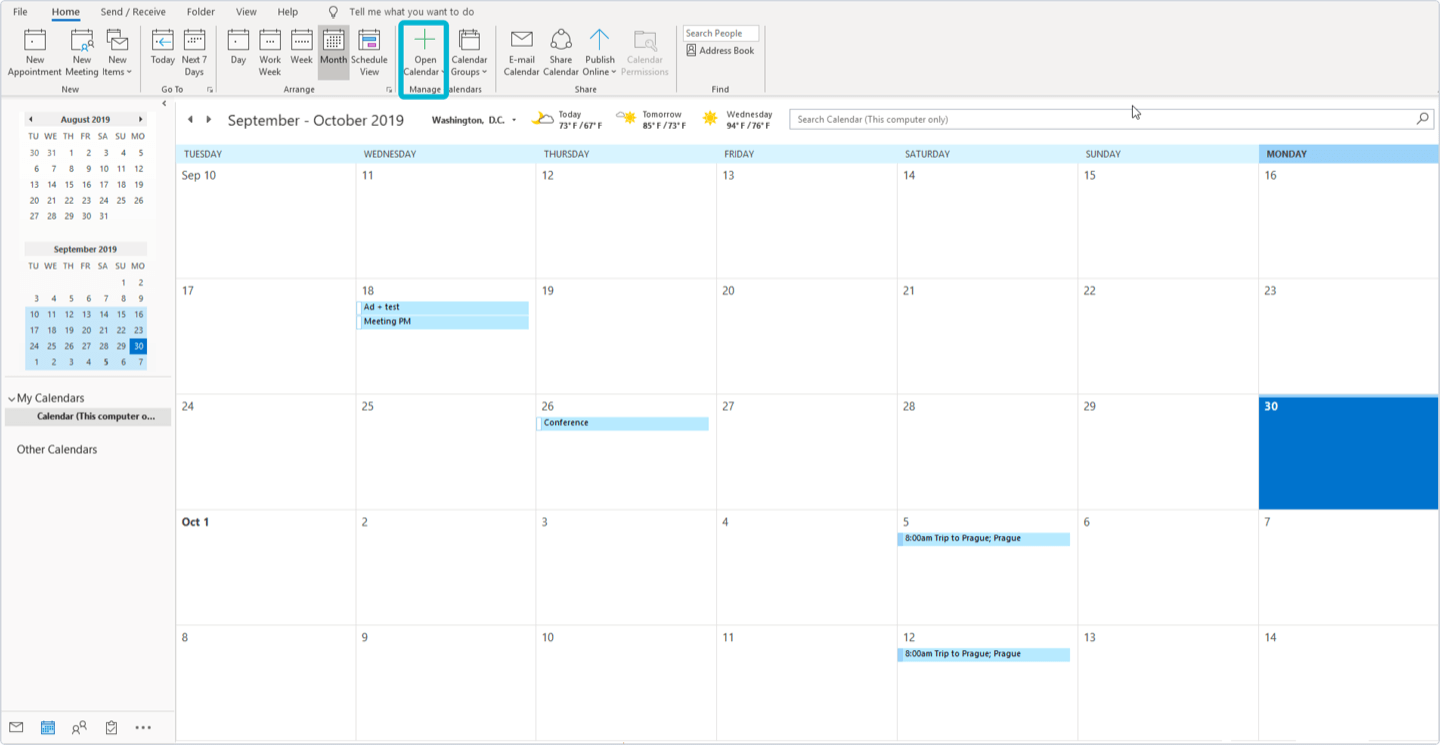Go to the next month in calendar
Image resolution: width=1440 pixels, height=745 pixels.
[x=208, y=120]
